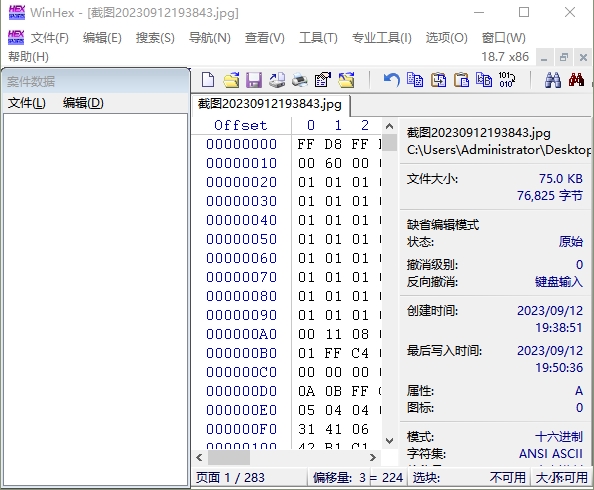This screenshot has height=490, width=594.
Task: Select hex byte 0A in row 000000D0
Action: coord(306,391)
